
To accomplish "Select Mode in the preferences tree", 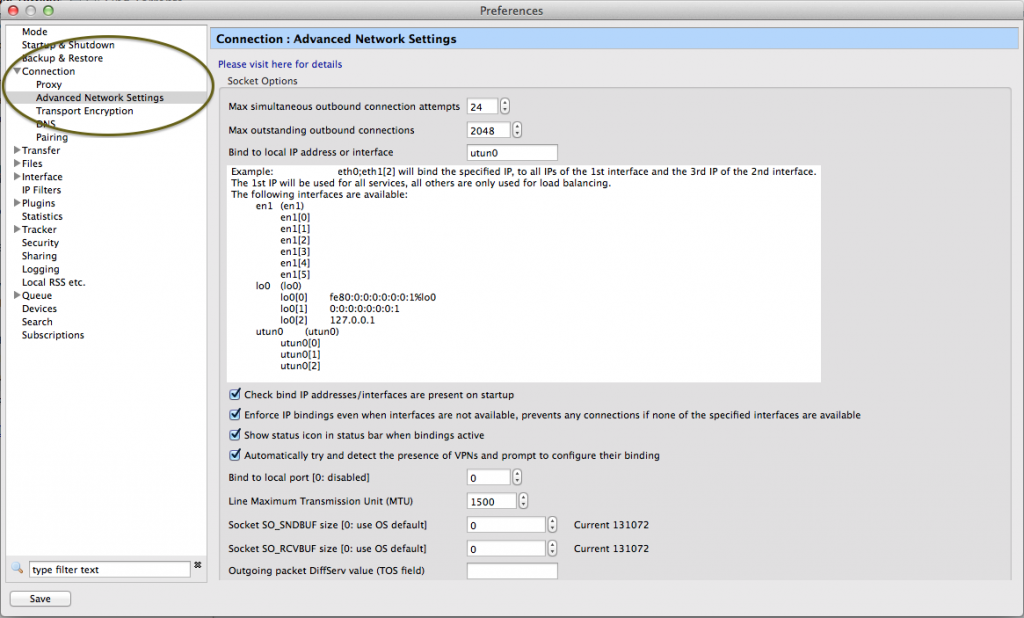I will coord(34,31).
